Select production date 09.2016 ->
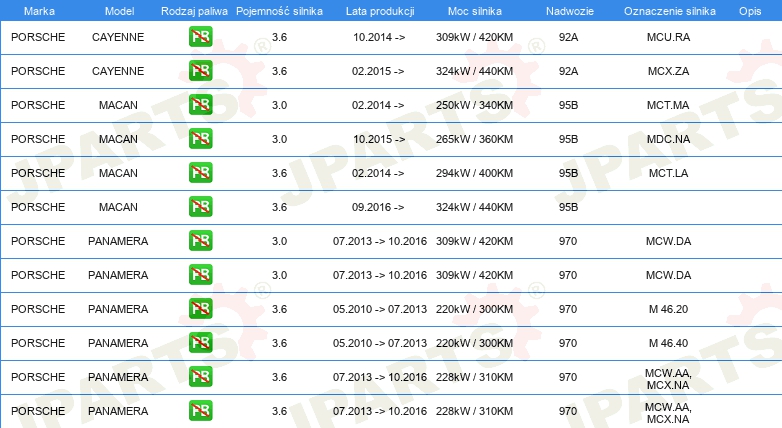782x428 pixels. coord(378,207)
